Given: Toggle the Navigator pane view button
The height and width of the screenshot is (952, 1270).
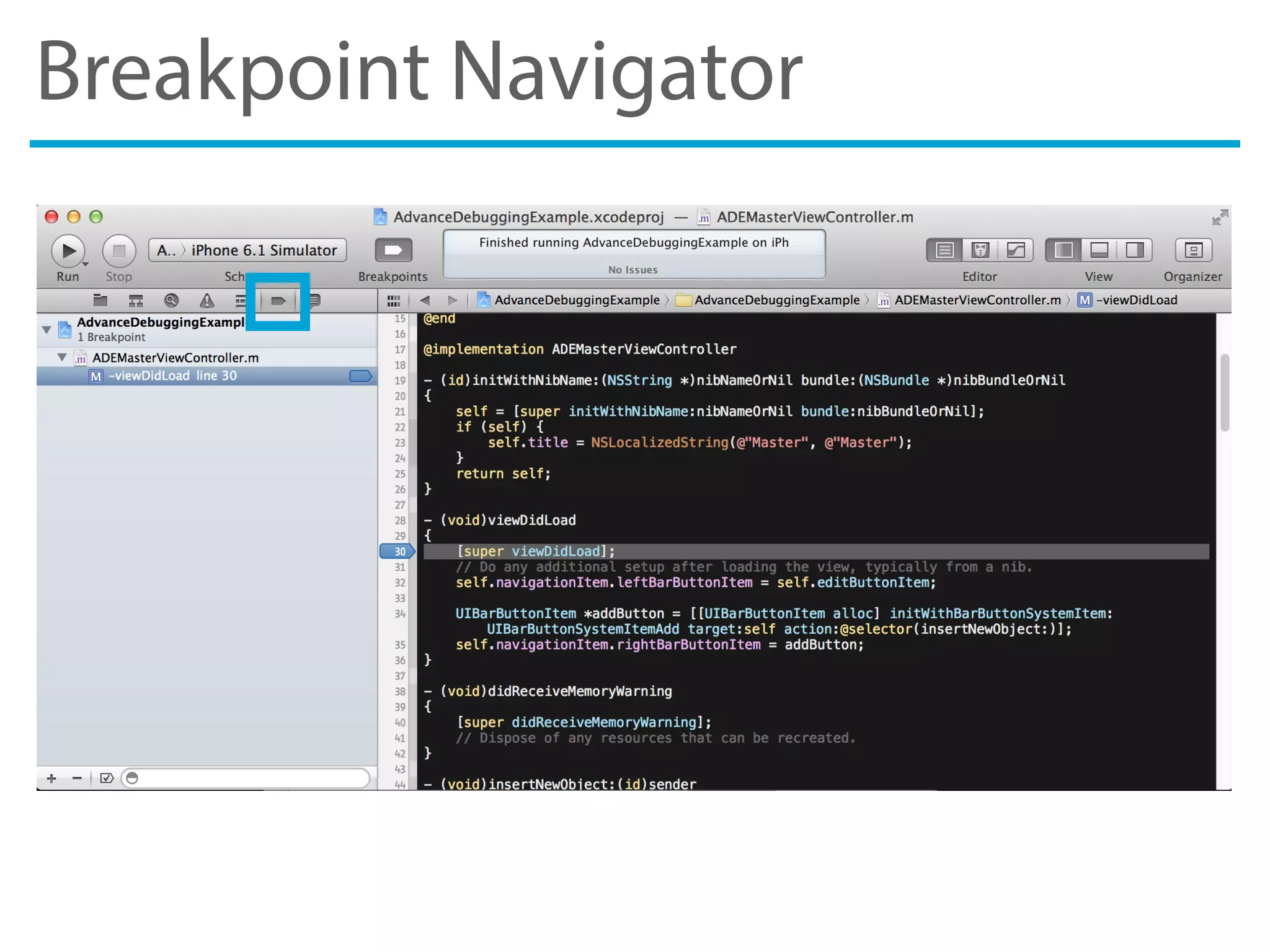Looking at the screenshot, I should click(1064, 250).
